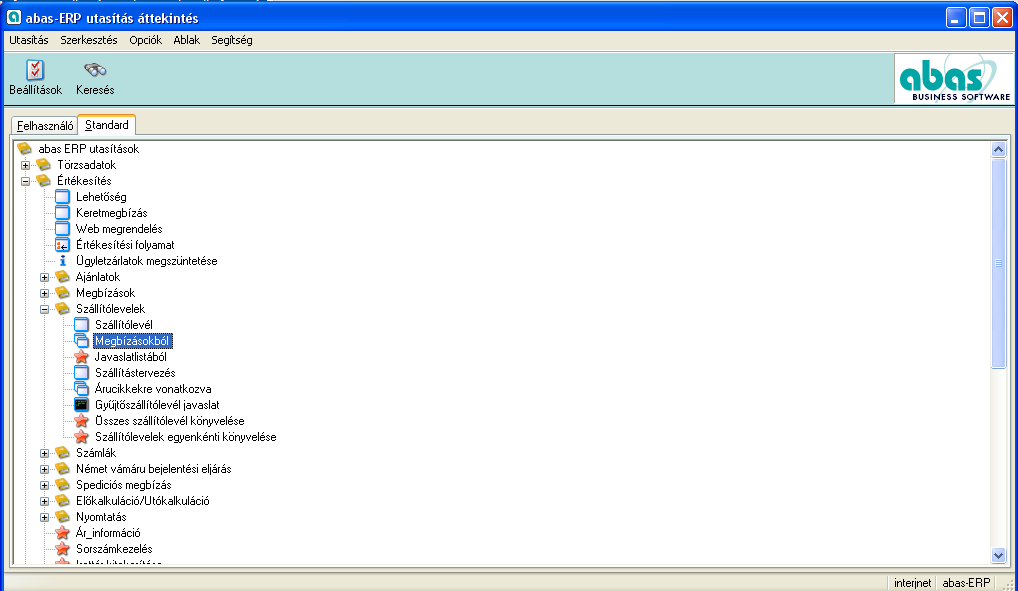
Task: Select the Ár_információ entry
Action: [x=108, y=533]
